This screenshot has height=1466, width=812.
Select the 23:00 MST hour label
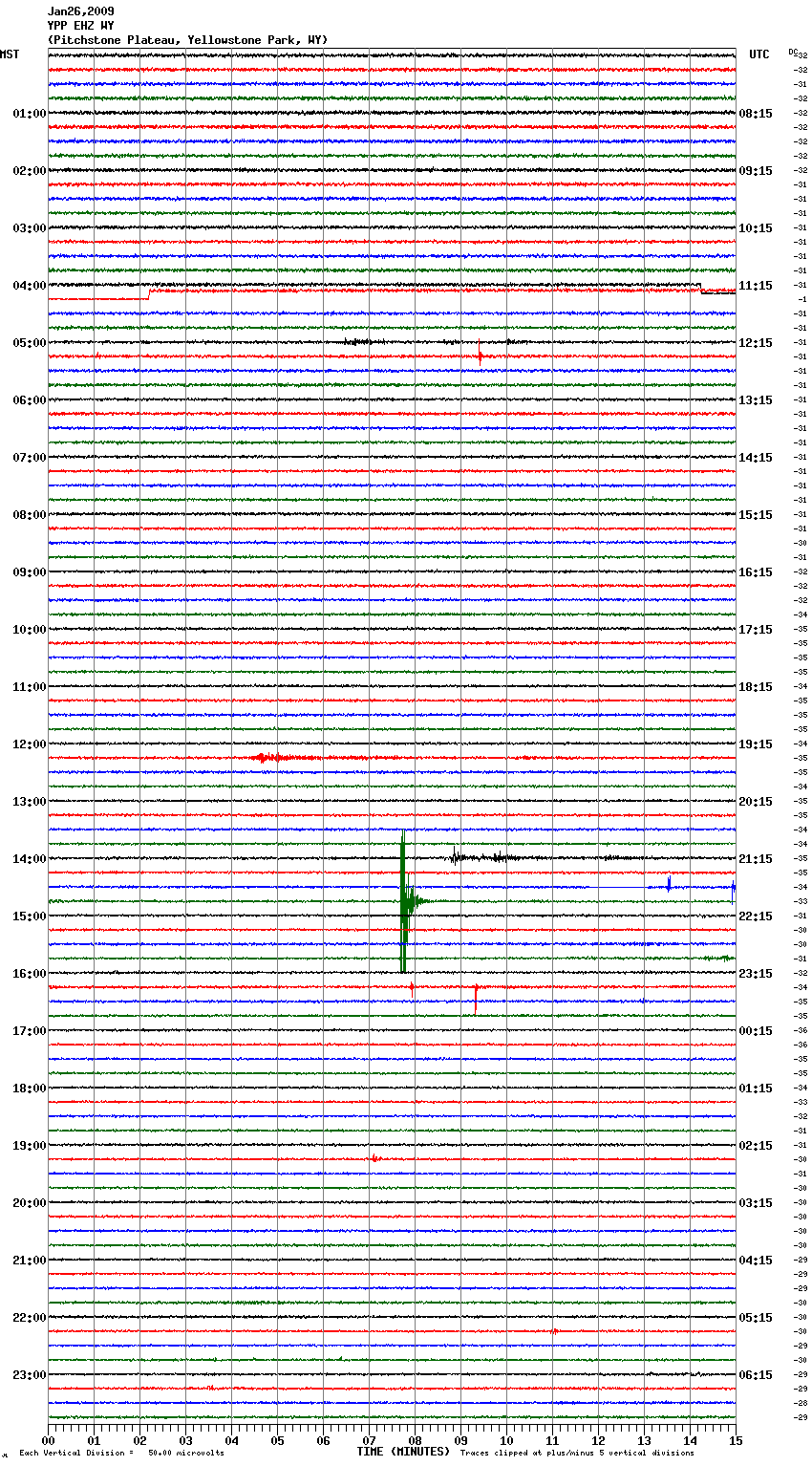pos(29,1375)
